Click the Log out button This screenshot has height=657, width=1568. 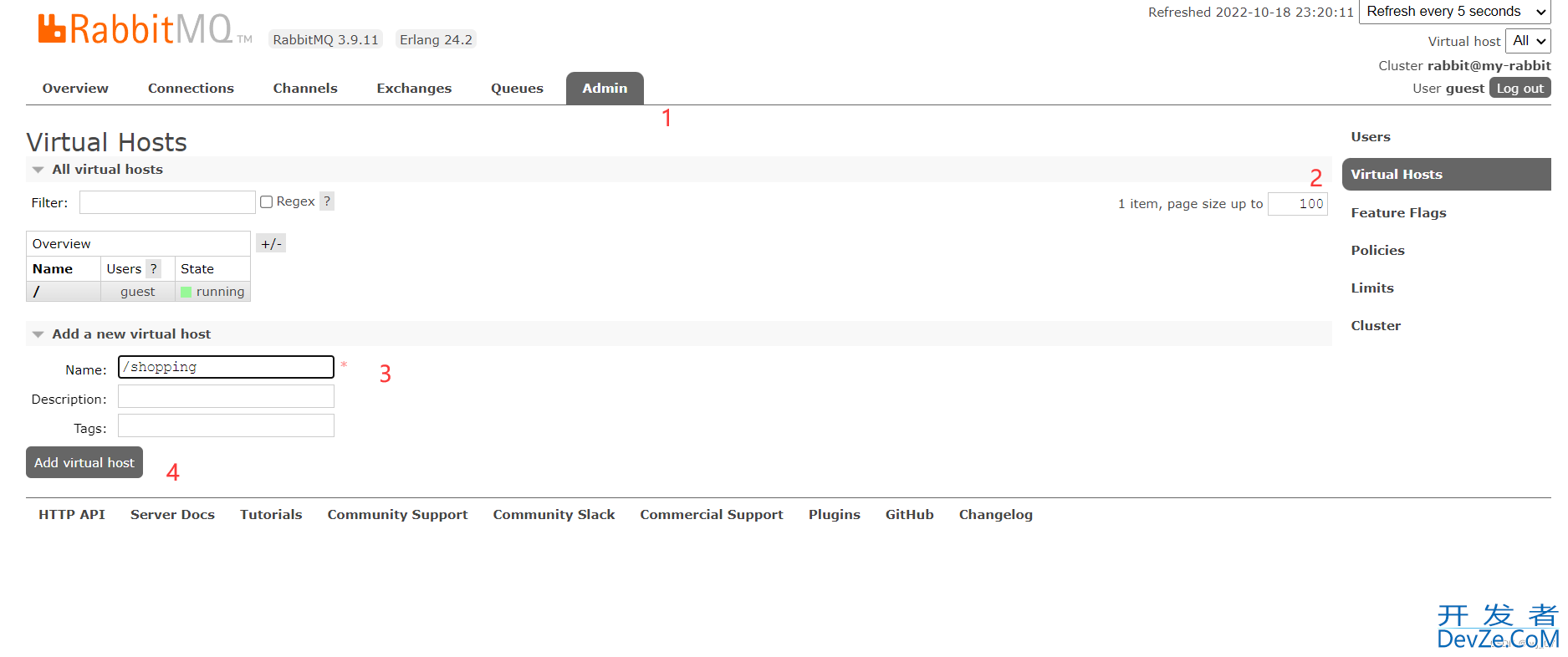point(1519,88)
